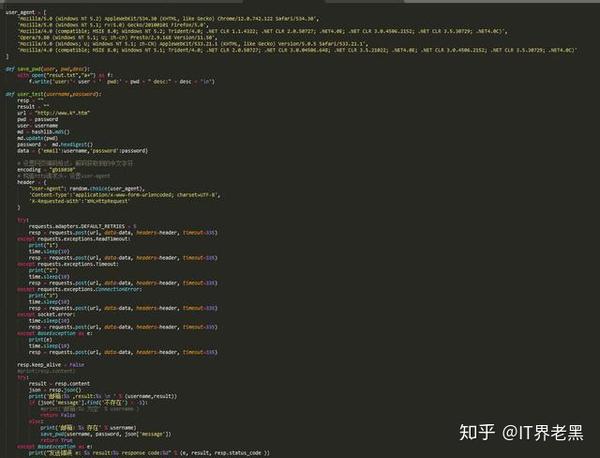
Task: Click the "User-Agent": random.choice(user_agent) line
Action: pyautogui.click(x=87, y=189)
